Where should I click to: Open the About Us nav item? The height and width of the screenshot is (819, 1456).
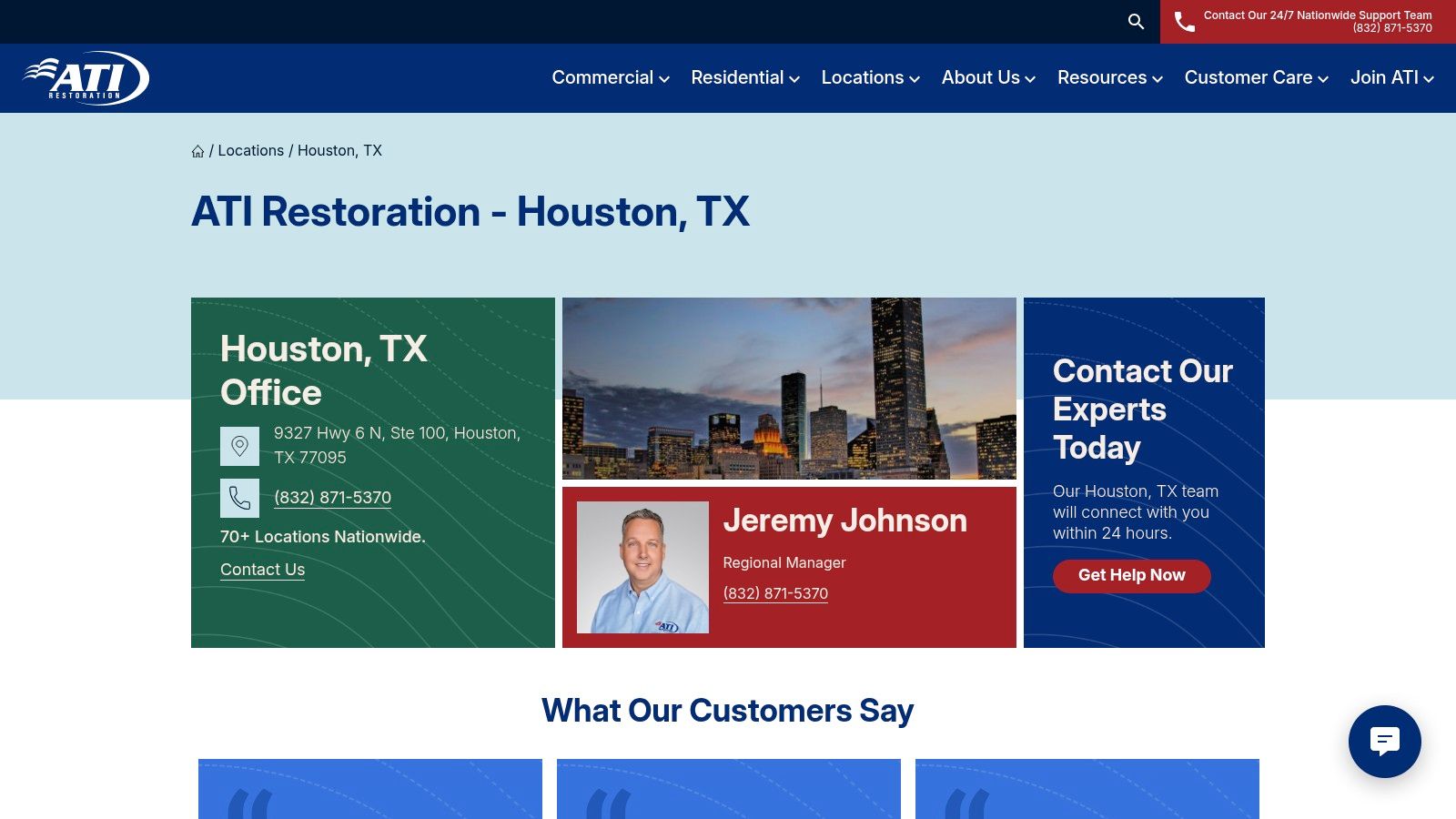coord(981,77)
